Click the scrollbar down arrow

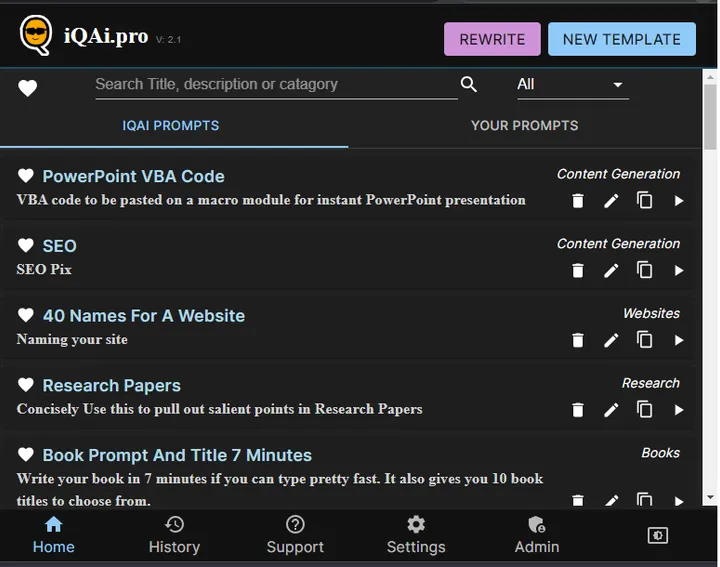tap(710, 497)
